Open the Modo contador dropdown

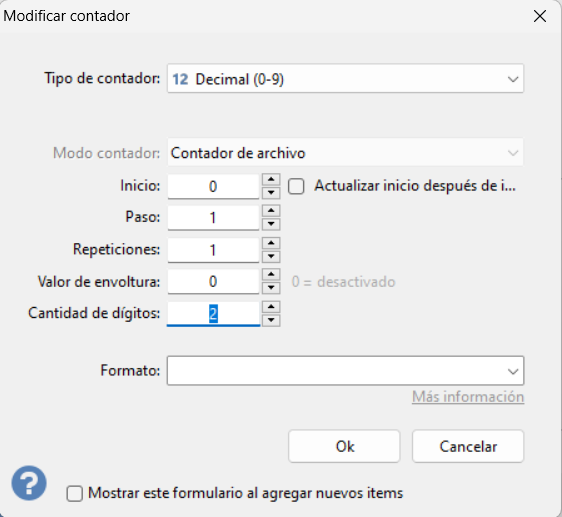tap(345, 153)
